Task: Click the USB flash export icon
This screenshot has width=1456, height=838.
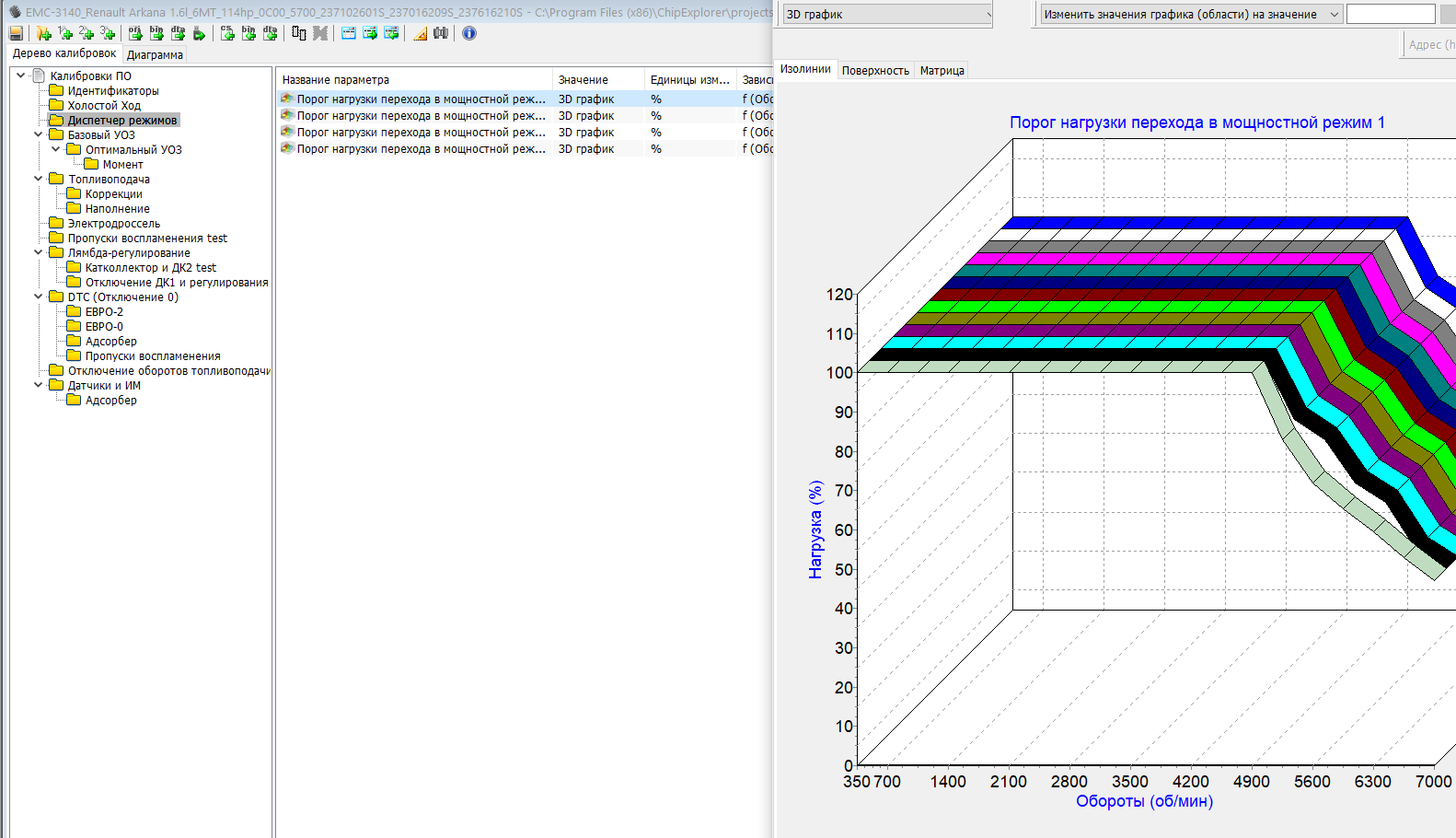Action: pos(199,33)
